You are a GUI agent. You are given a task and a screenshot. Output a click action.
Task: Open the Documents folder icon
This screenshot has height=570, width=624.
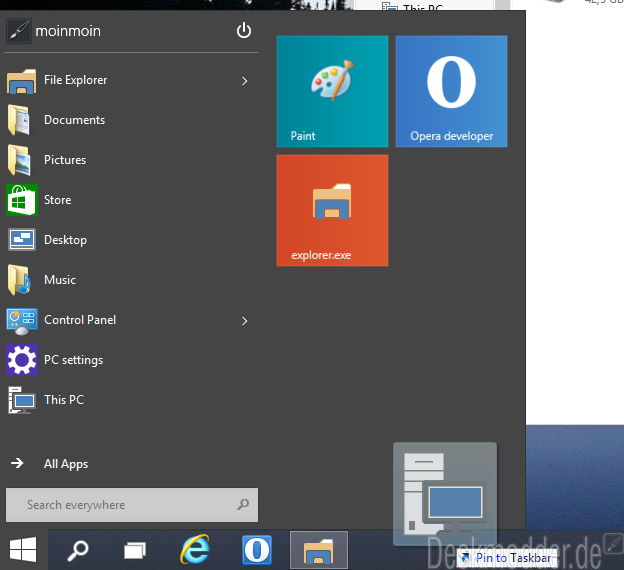coord(19,120)
